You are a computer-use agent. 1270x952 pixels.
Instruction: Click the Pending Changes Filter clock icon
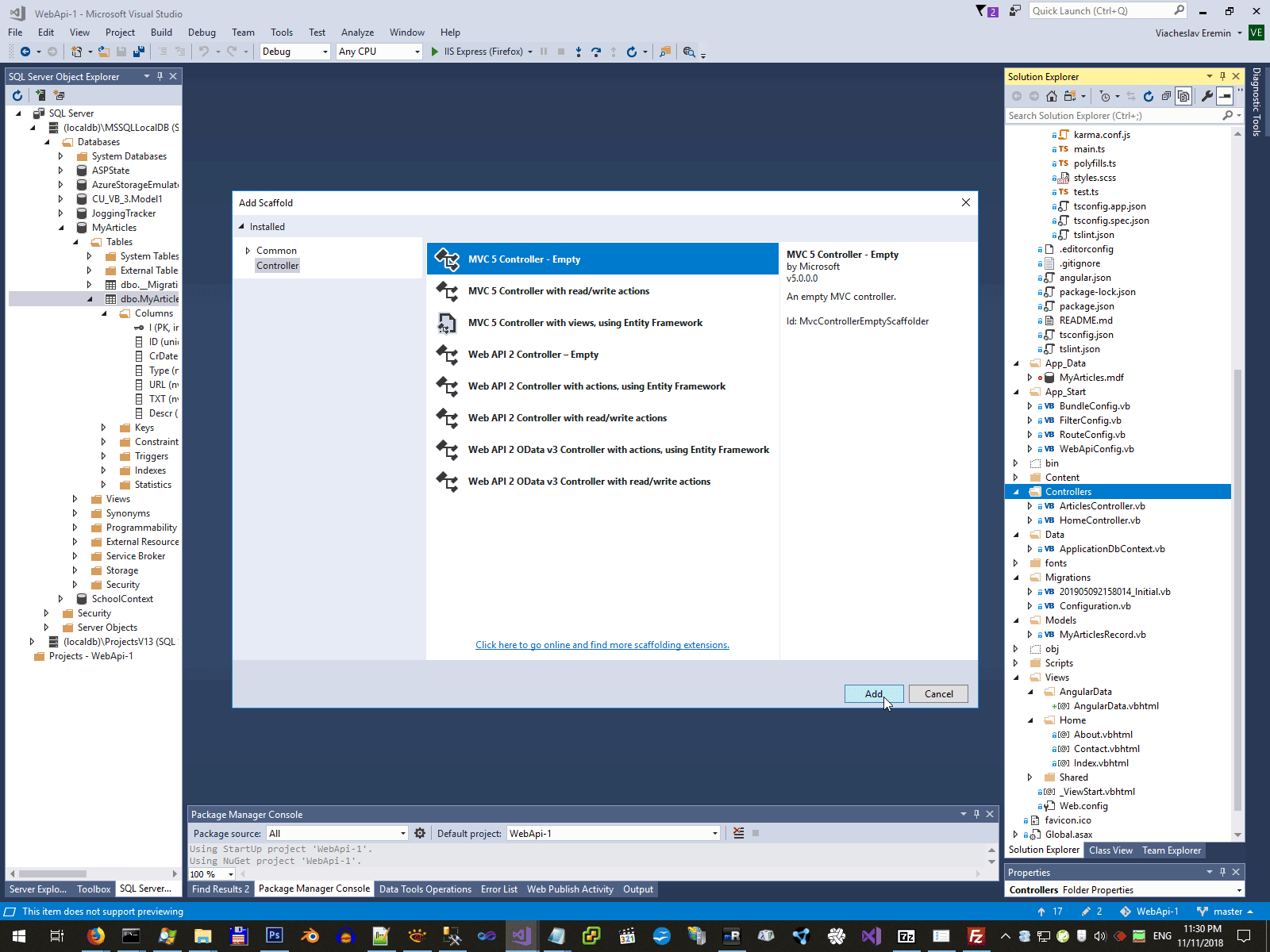[x=1105, y=96]
